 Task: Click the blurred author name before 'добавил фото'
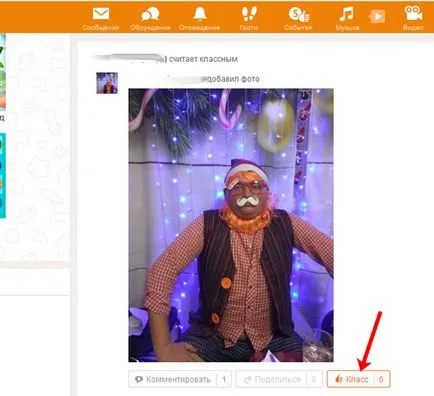pos(186,79)
